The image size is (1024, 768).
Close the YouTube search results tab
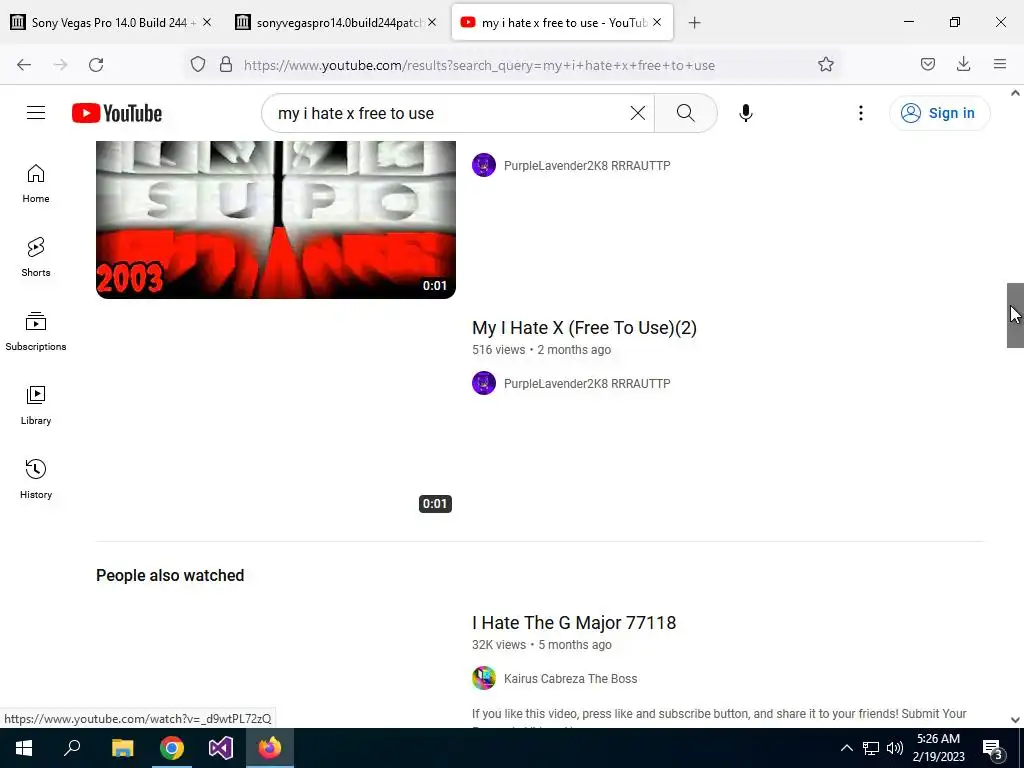(657, 22)
